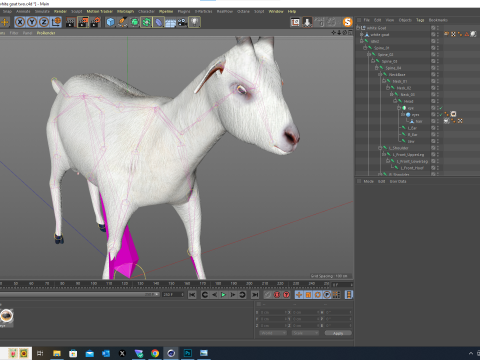Add a light object
Viewport: 480px width, 360px height.
click(x=194, y=22)
